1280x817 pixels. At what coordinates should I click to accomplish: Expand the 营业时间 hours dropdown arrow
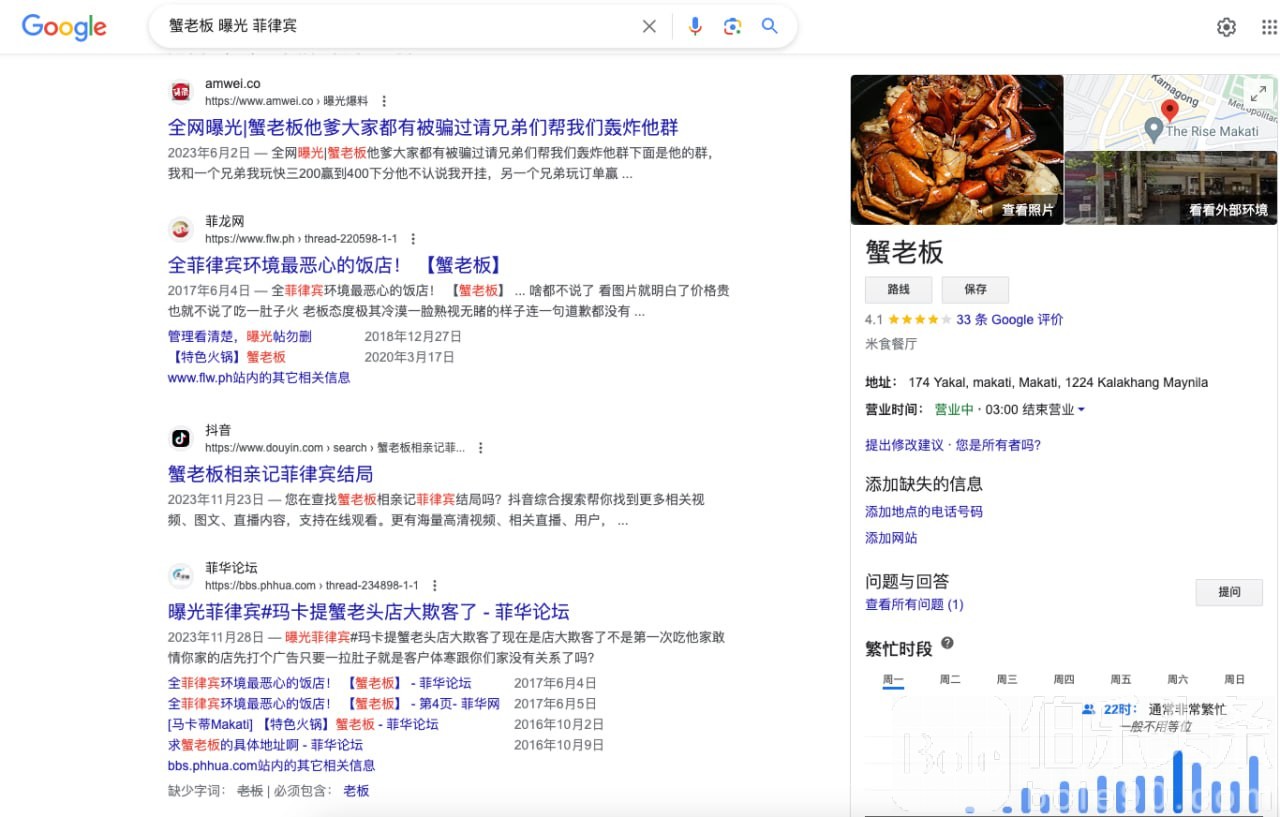(x=1081, y=410)
